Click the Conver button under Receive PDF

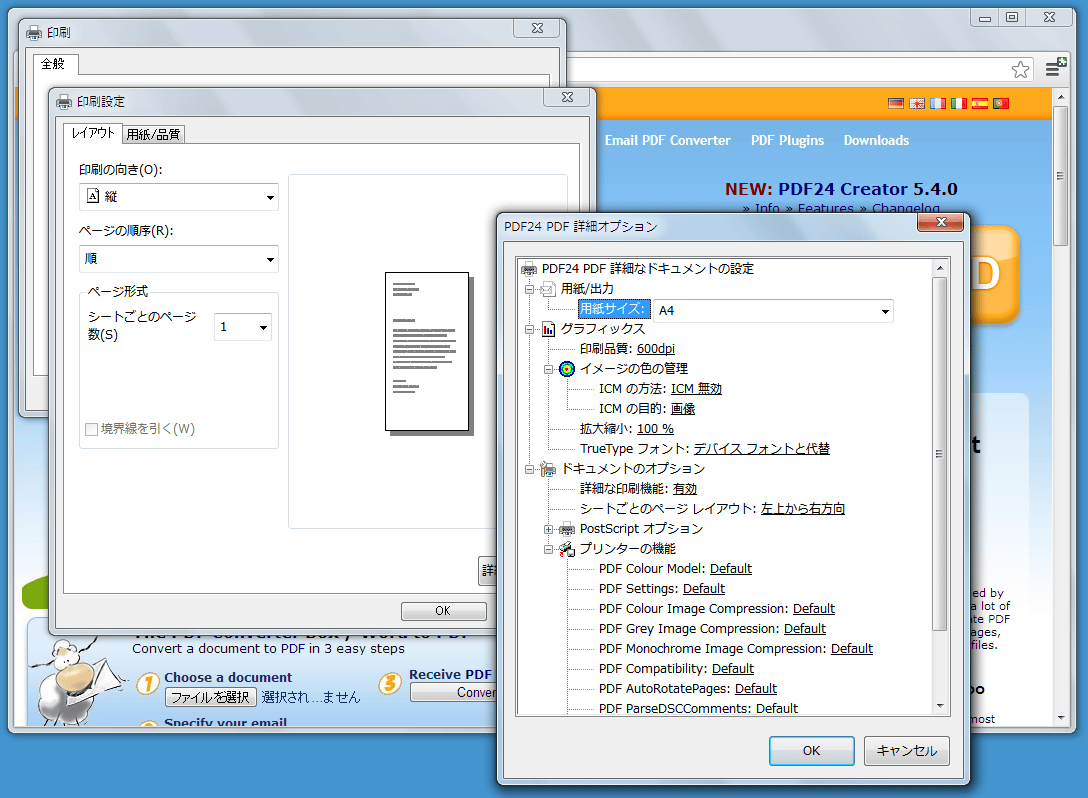(x=454, y=693)
